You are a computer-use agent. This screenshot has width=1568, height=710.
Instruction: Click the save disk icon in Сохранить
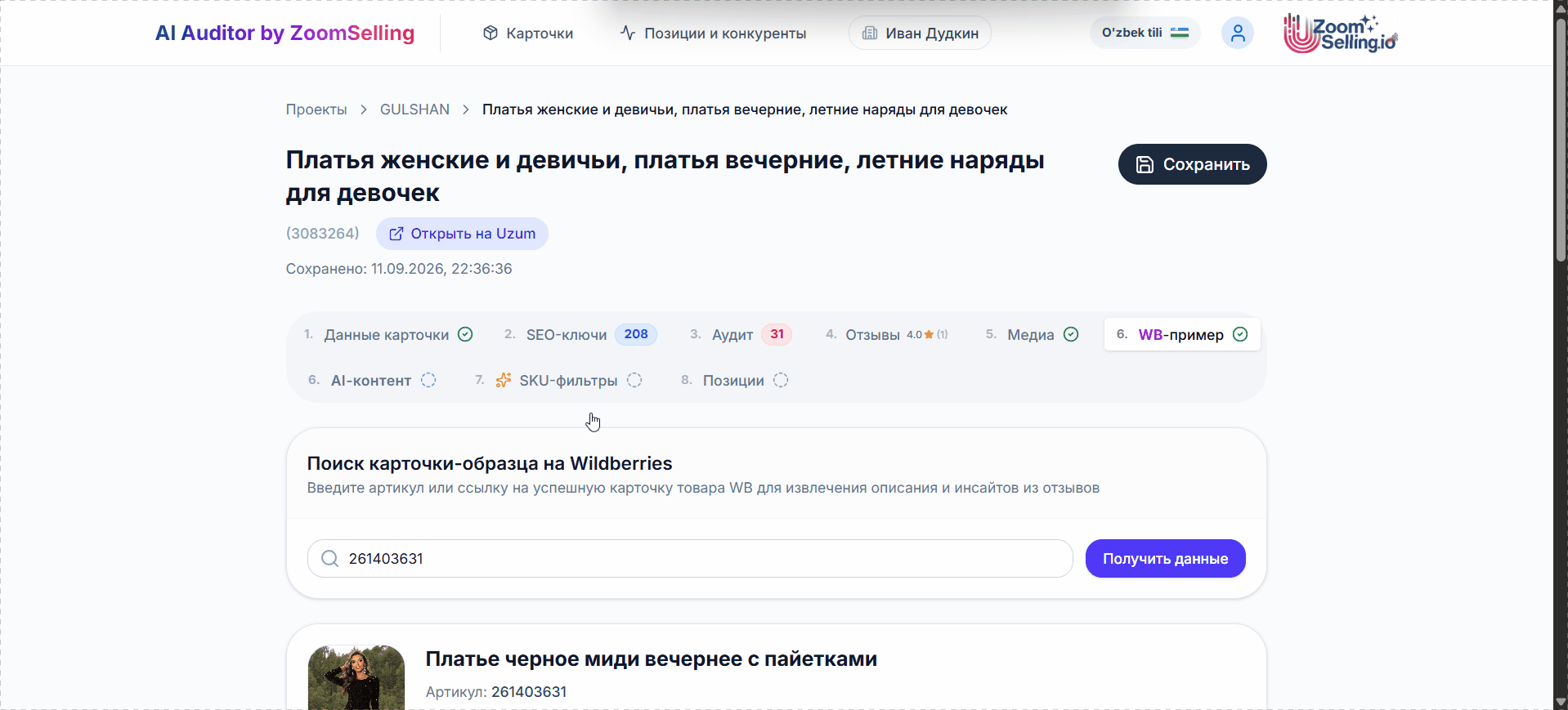(1145, 164)
